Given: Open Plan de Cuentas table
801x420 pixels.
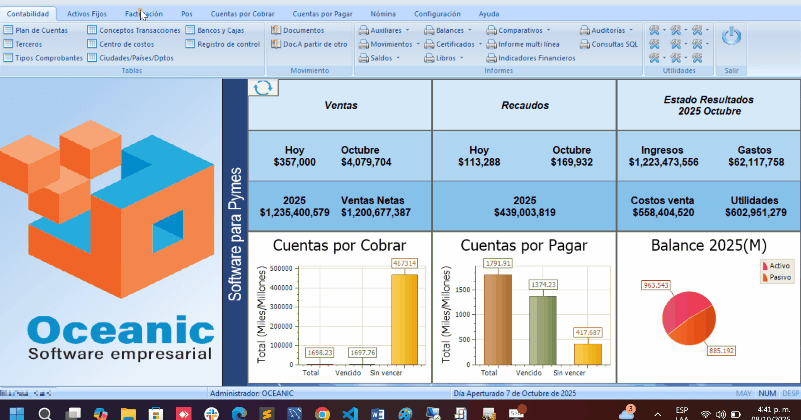Looking at the screenshot, I should click(x=40, y=31).
